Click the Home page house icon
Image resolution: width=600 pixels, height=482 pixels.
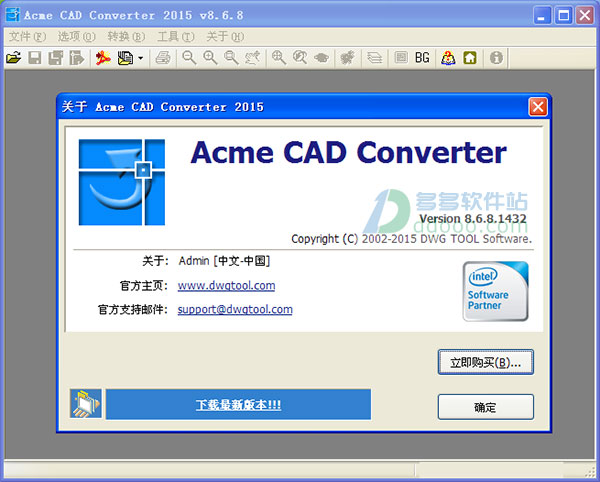tap(470, 58)
